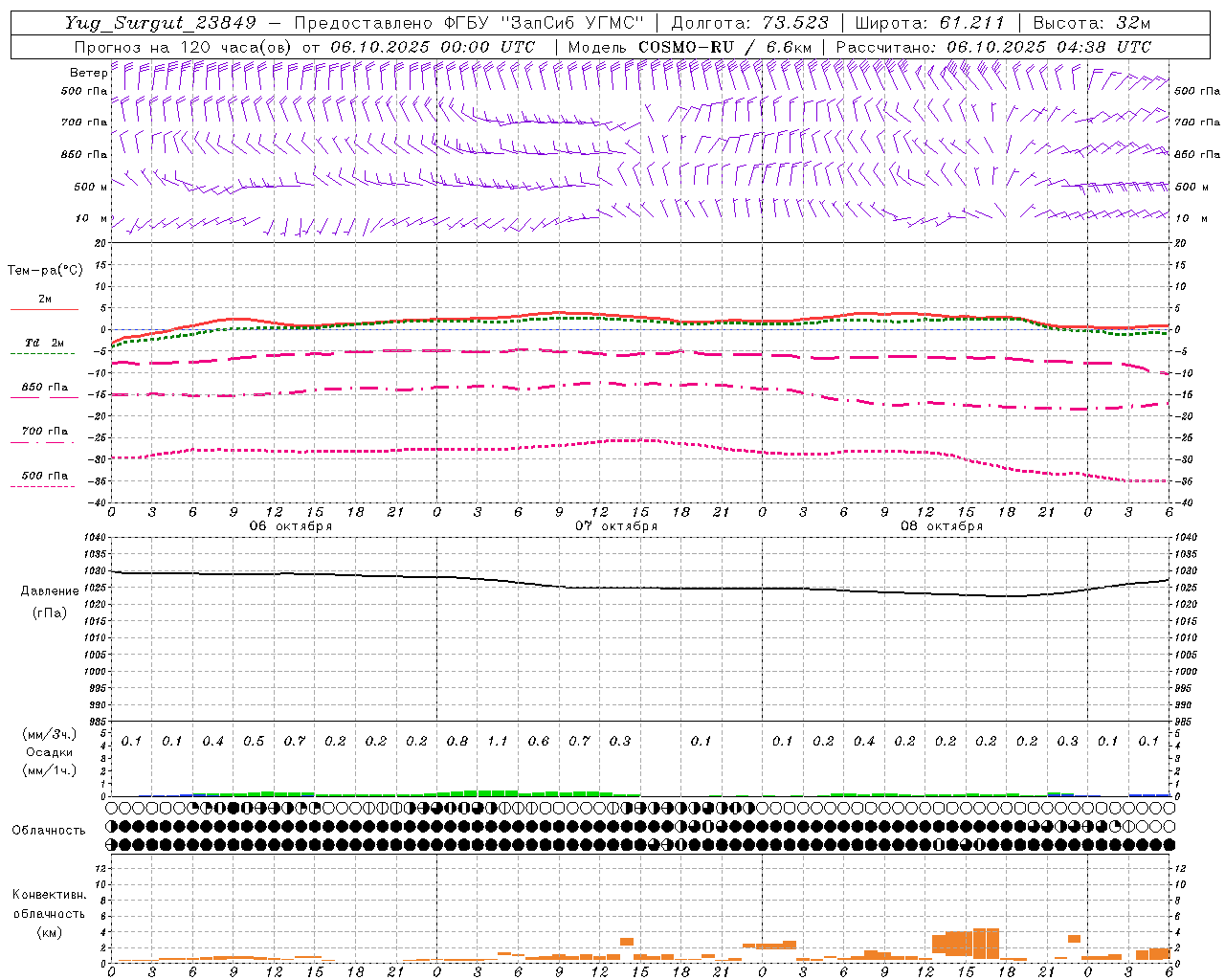Select the elevation text Высота: 32м

[1092, 23]
